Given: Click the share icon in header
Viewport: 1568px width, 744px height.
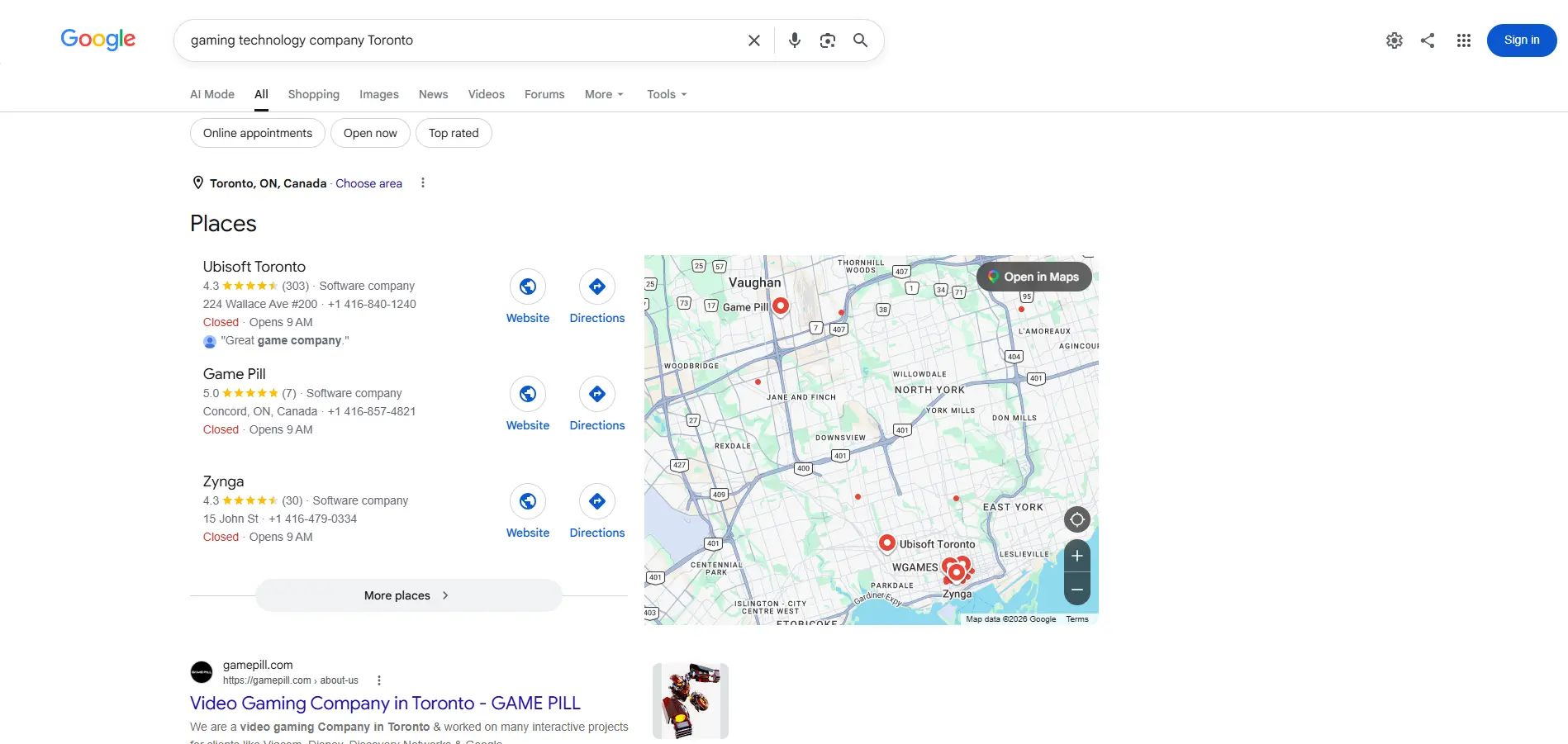Looking at the screenshot, I should [x=1428, y=40].
